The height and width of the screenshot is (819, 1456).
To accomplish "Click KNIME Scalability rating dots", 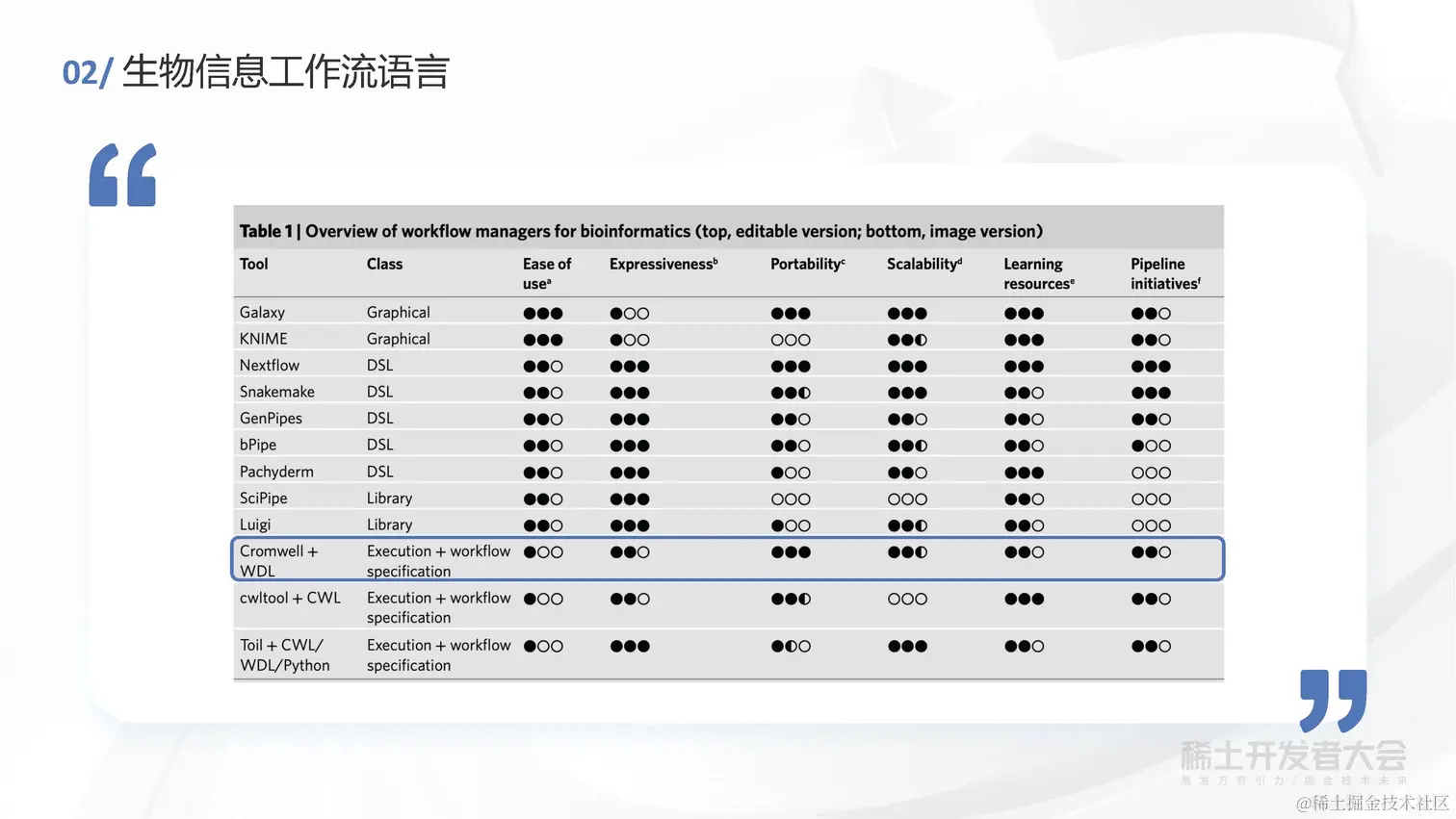I will pos(907,340).
